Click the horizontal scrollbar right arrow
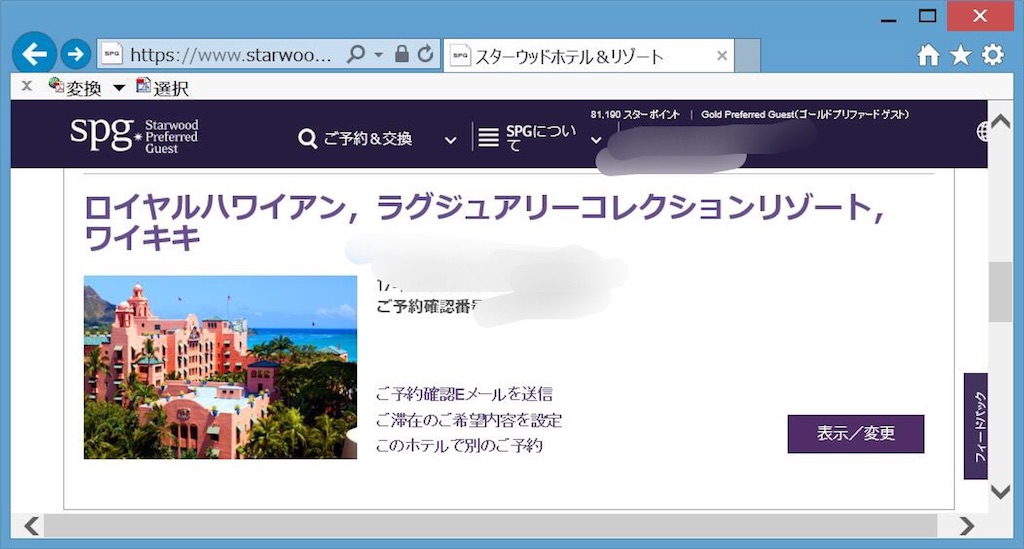The image size is (1024, 549). [966, 525]
